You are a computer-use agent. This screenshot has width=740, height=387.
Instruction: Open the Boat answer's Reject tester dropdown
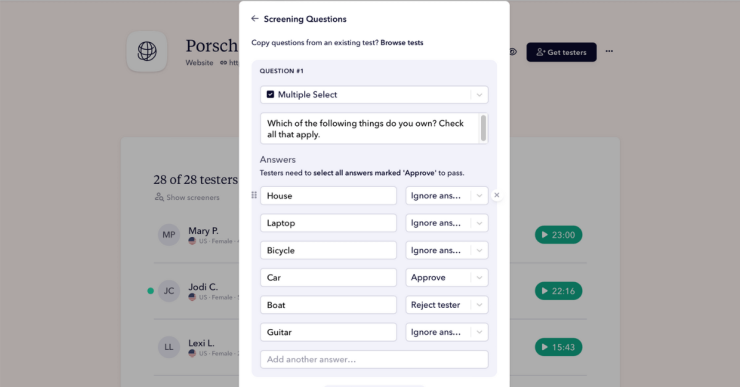[447, 305]
